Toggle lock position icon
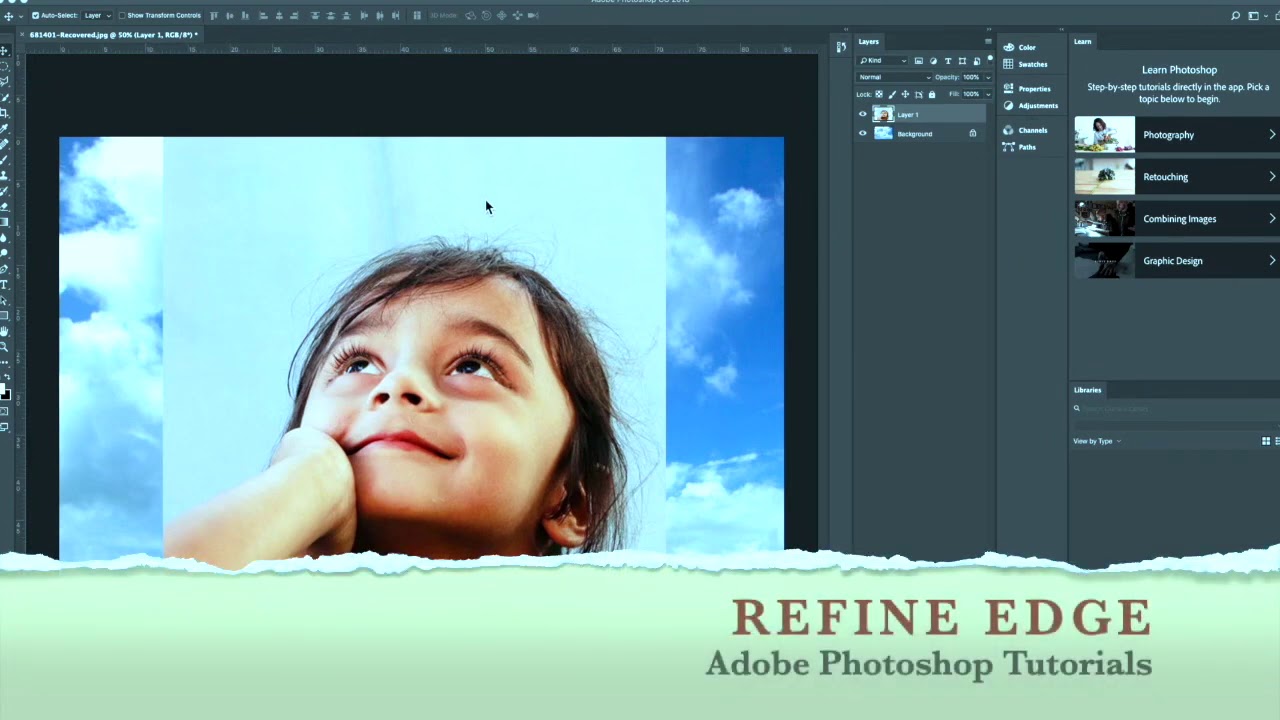 [x=905, y=94]
